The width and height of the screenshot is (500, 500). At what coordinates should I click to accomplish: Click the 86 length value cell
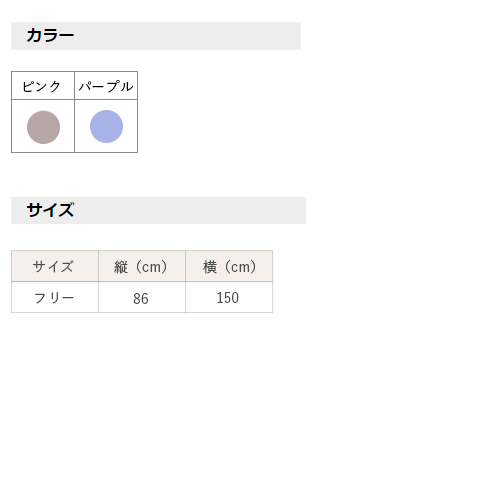point(142,297)
